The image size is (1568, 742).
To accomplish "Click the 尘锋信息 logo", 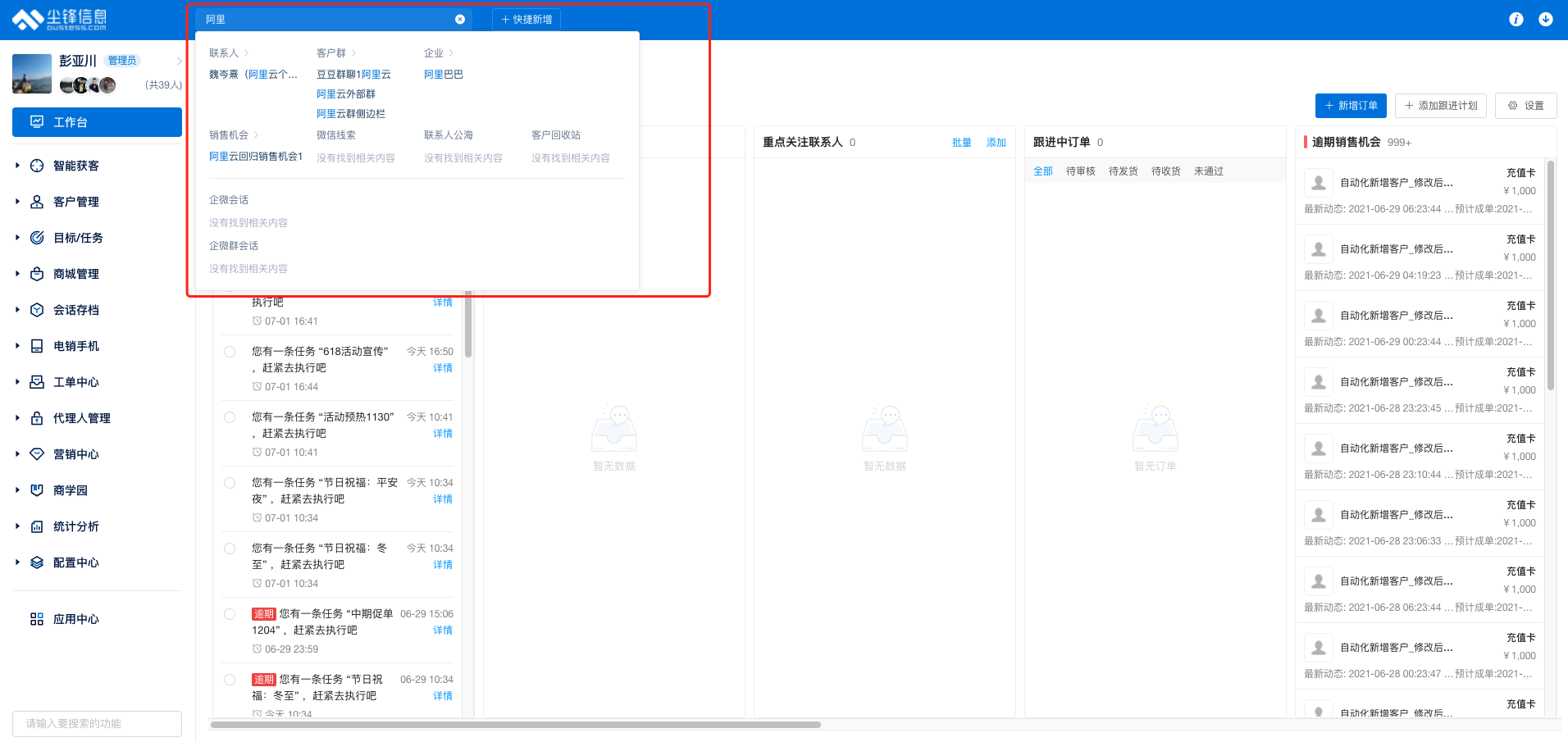I will (x=59, y=20).
